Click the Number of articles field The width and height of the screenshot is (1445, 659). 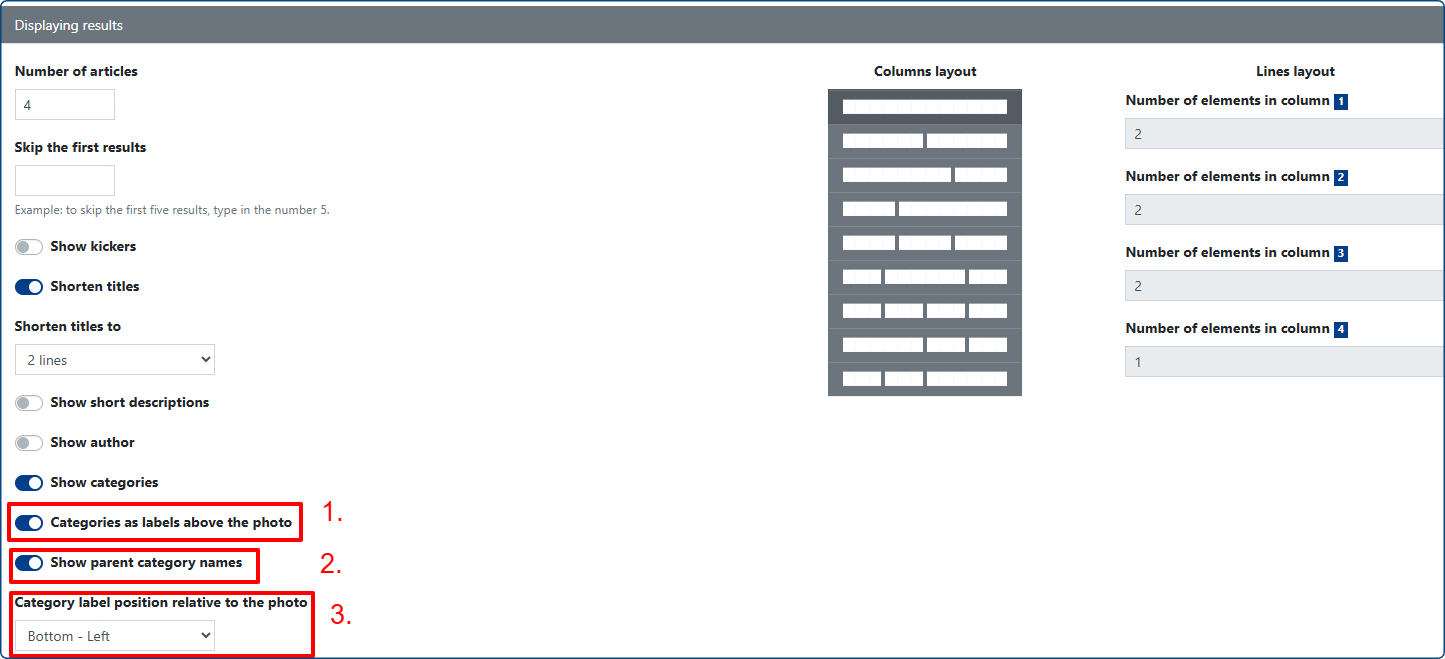click(65, 105)
